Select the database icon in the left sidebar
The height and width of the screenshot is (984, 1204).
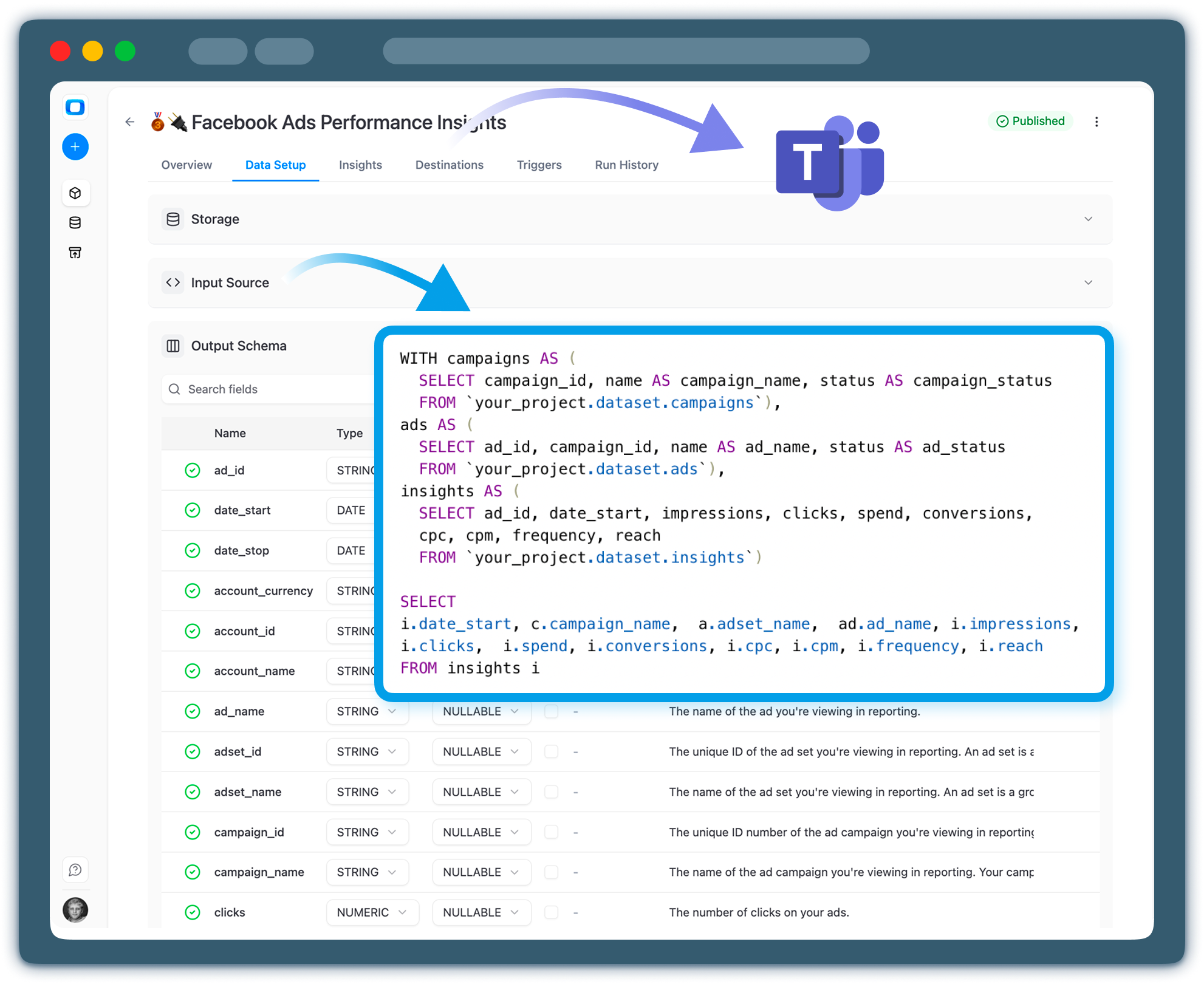point(75,222)
